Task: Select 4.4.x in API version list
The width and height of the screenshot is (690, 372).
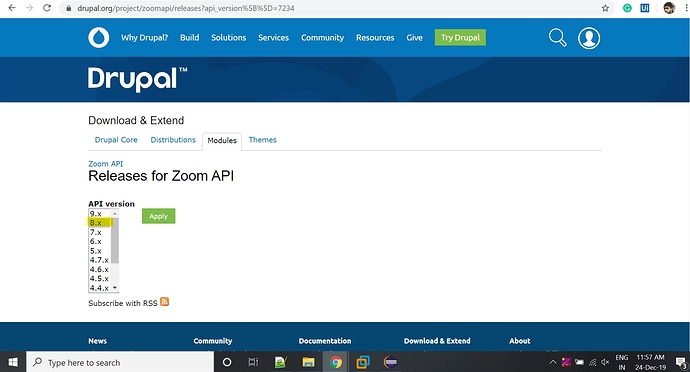Action: point(99,287)
